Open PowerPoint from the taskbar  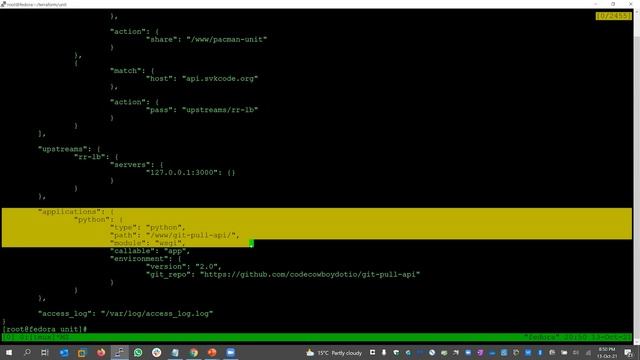(x=212, y=352)
